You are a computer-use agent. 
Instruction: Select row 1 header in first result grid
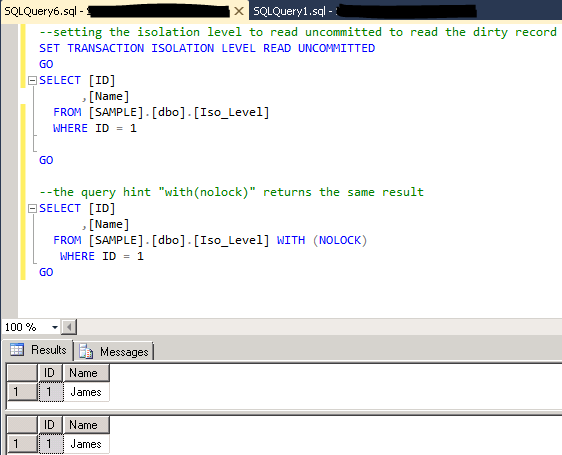[x=22, y=392]
